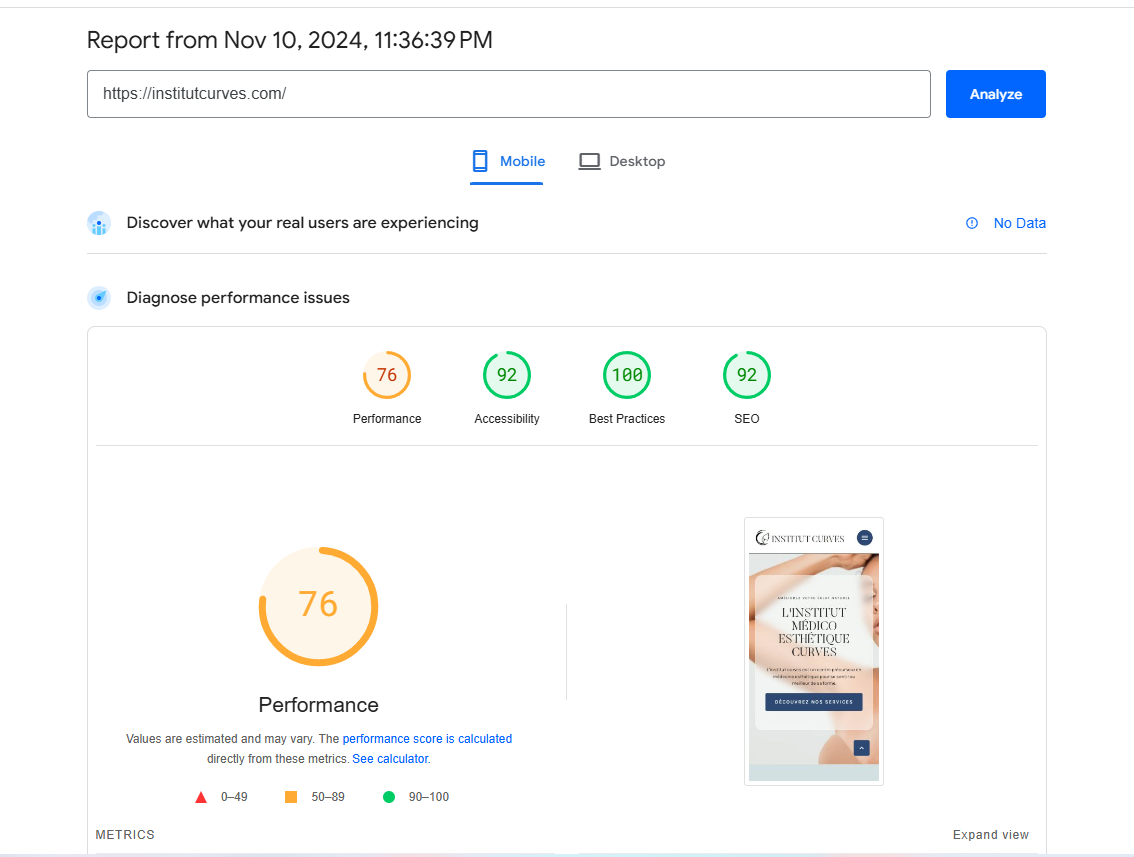Click the red triangle 0–49 legend marker
This screenshot has width=1134, height=857.
click(201, 797)
